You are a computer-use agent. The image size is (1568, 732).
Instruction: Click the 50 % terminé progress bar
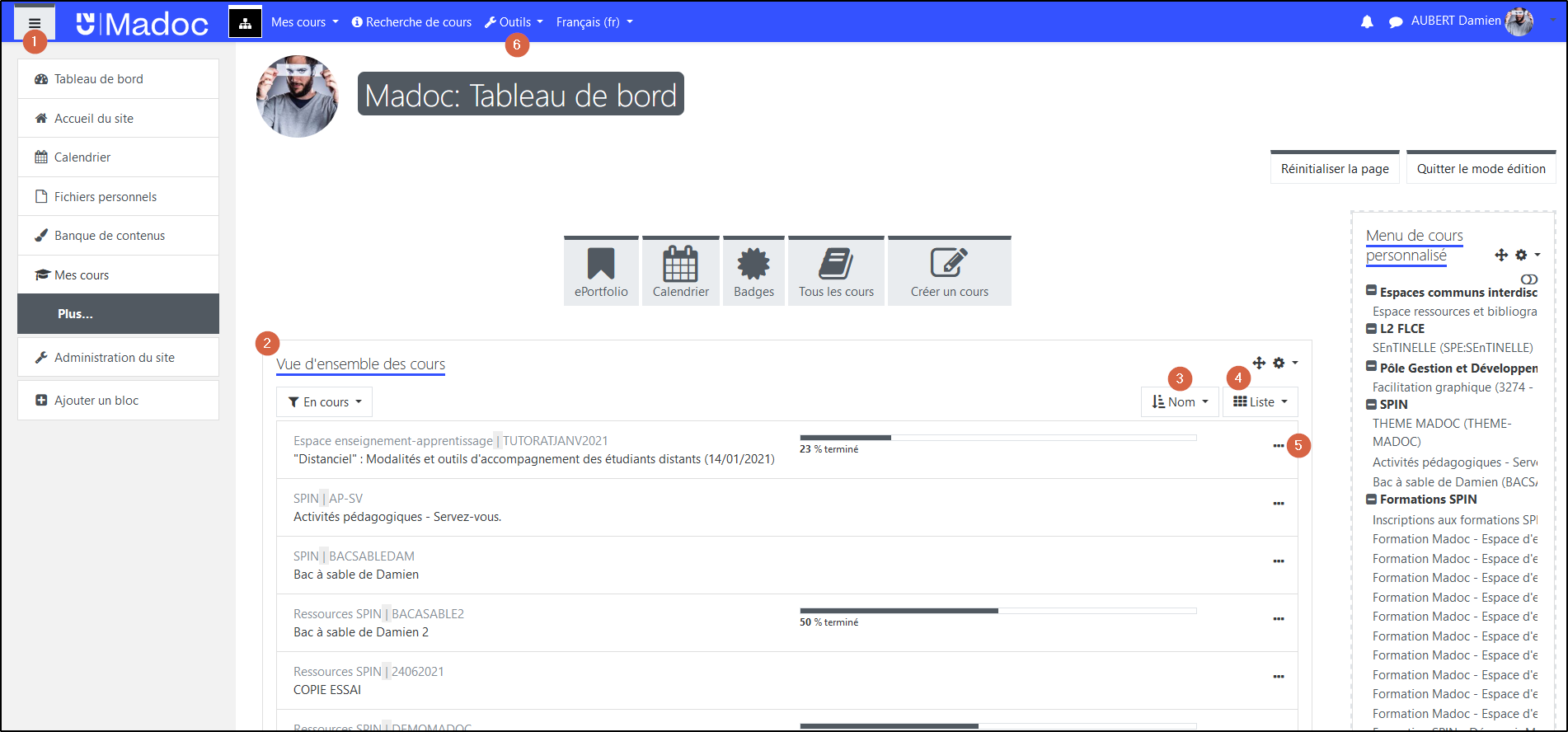(998, 611)
